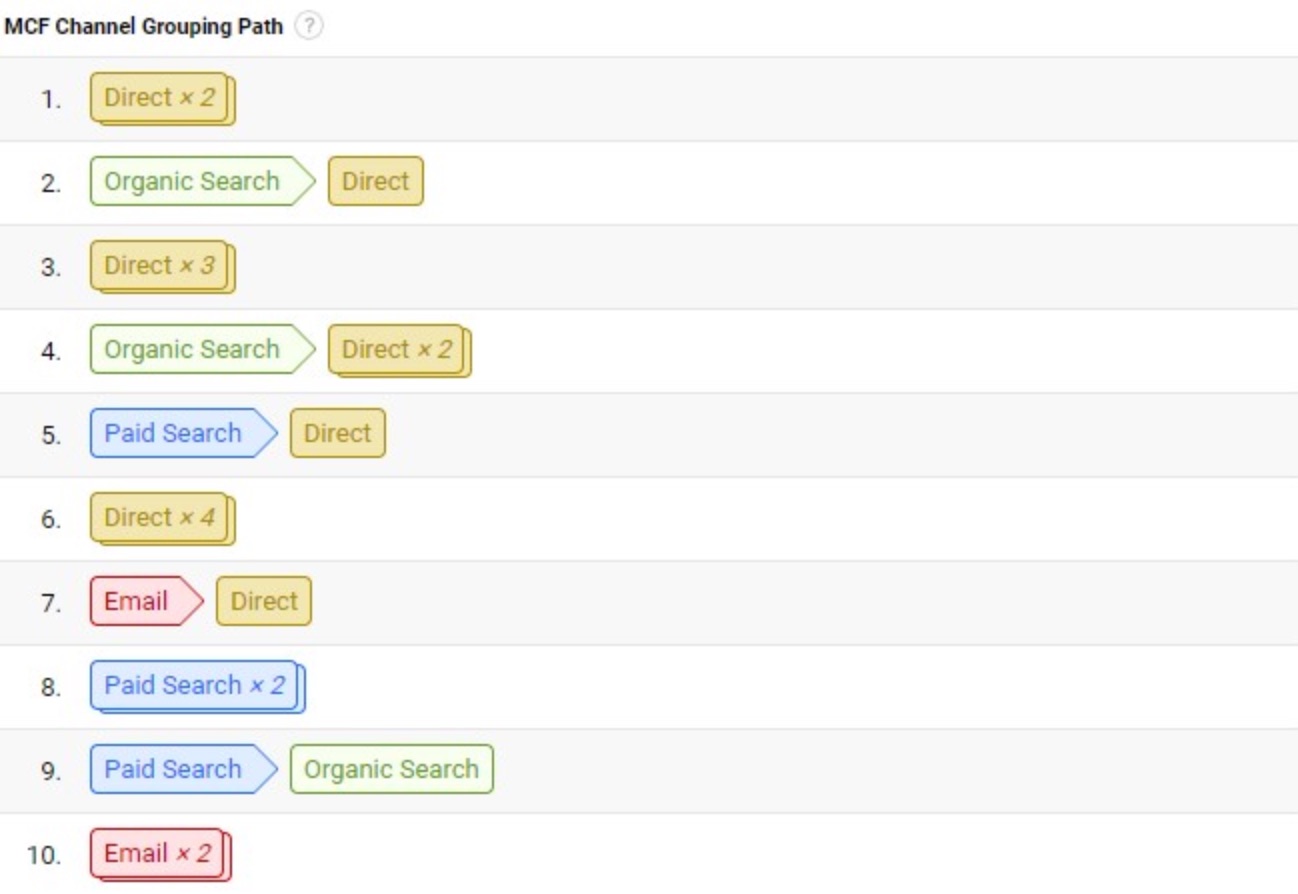This screenshot has height=894, width=1298.
Task: Click the Direct chip in row 7
Action: [x=263, y=601]
